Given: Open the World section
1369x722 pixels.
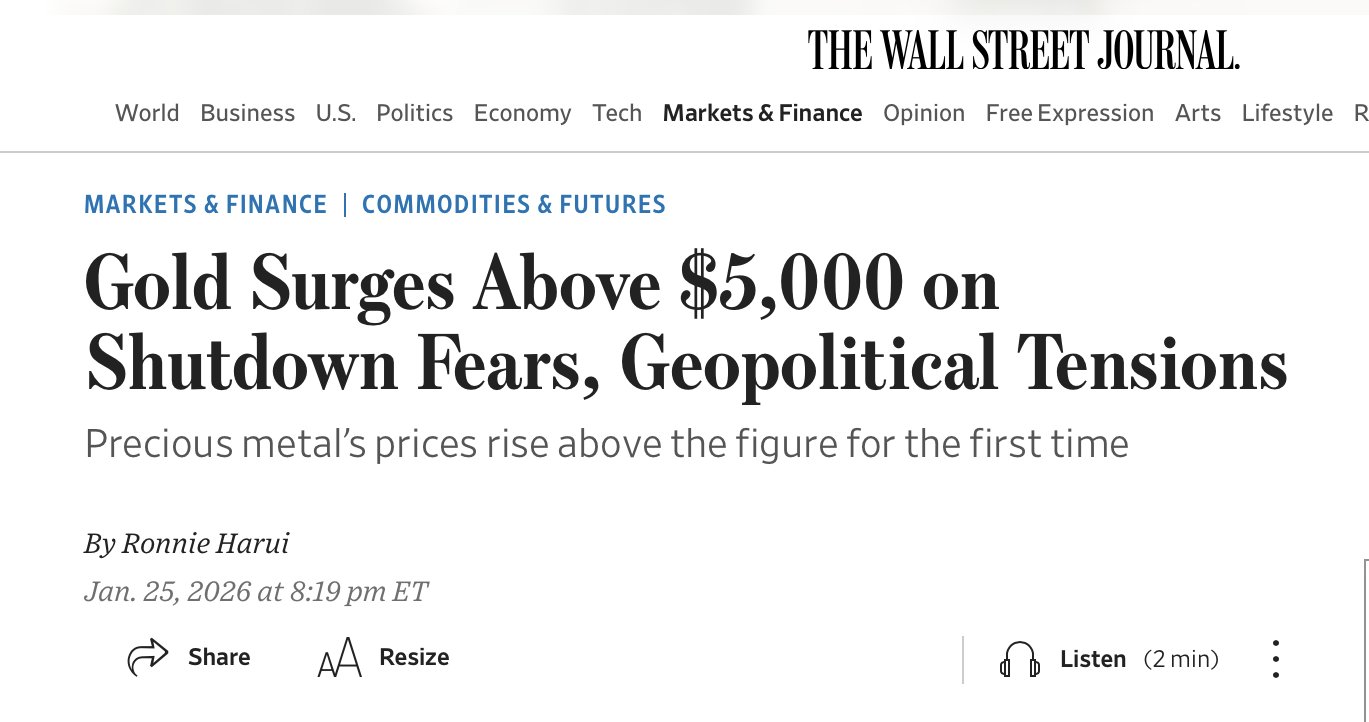Looking at the screenshot, I should tap(147, 113).
